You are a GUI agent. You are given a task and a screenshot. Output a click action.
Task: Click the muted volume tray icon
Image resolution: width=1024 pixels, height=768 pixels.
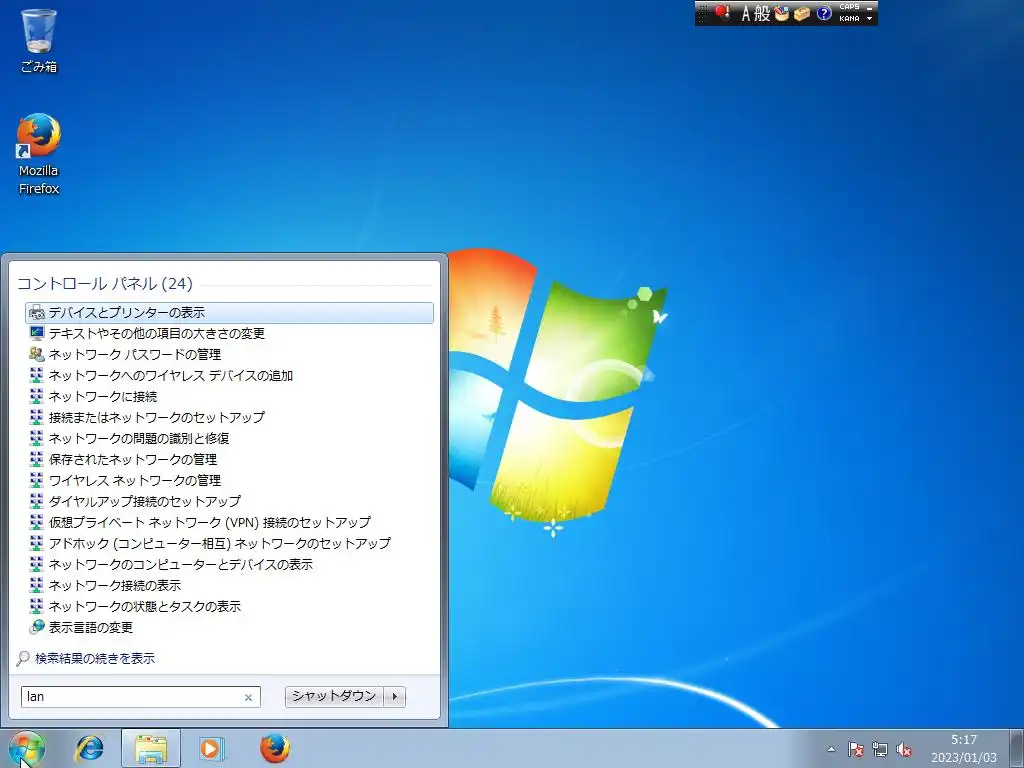904,749
